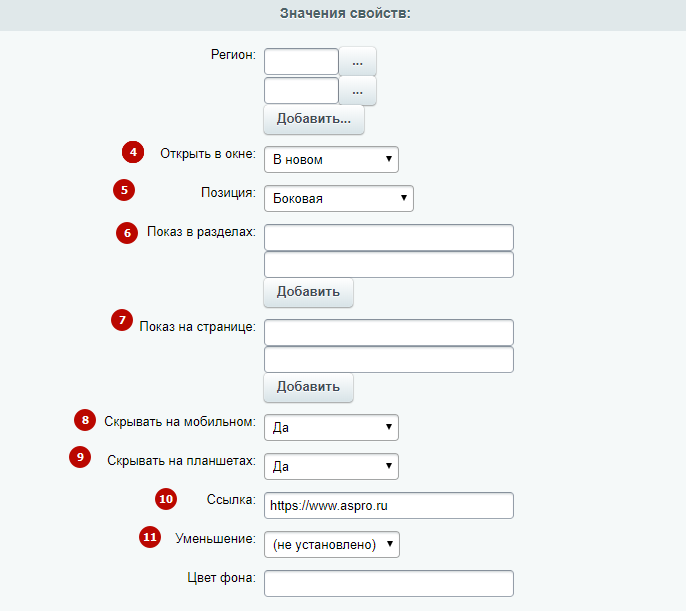Click the red number 11 marker
686x611 pixels.
tap(150, 537)
